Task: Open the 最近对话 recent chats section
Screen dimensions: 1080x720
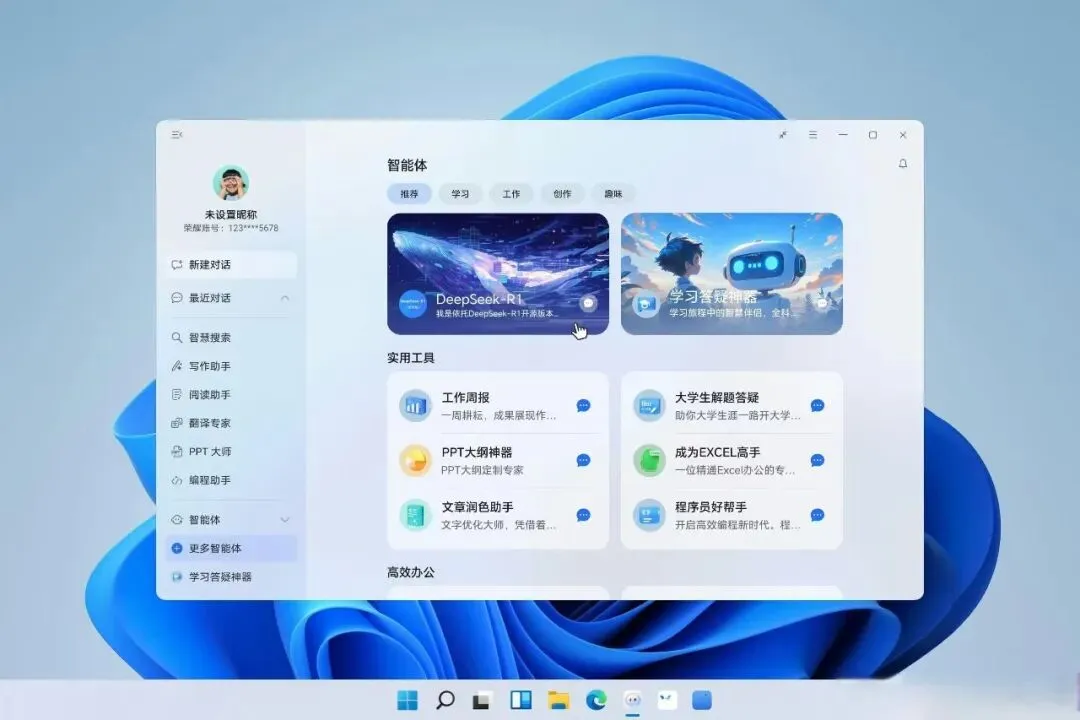Action: pyautogui.click(x=231, y=298)
